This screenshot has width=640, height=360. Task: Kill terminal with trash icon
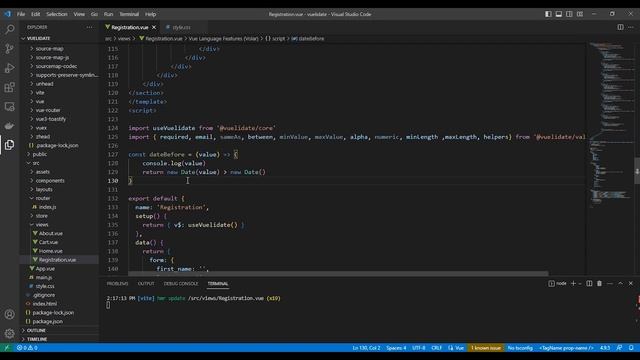(599, 283)
